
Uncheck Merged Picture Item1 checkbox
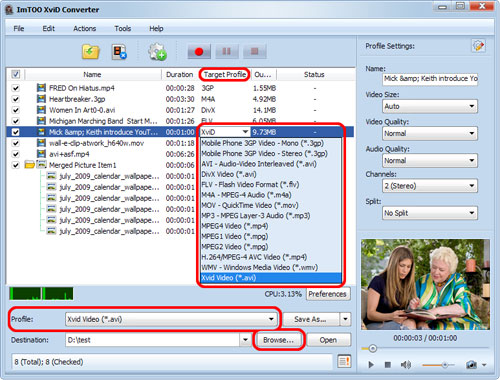click(16, 165)
